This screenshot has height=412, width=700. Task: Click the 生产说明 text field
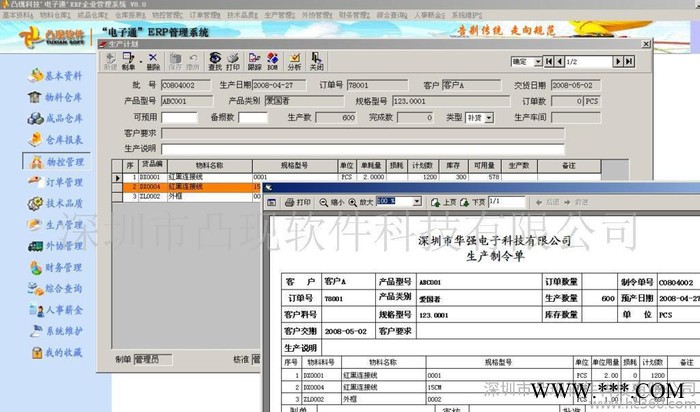tap(363, 149)
